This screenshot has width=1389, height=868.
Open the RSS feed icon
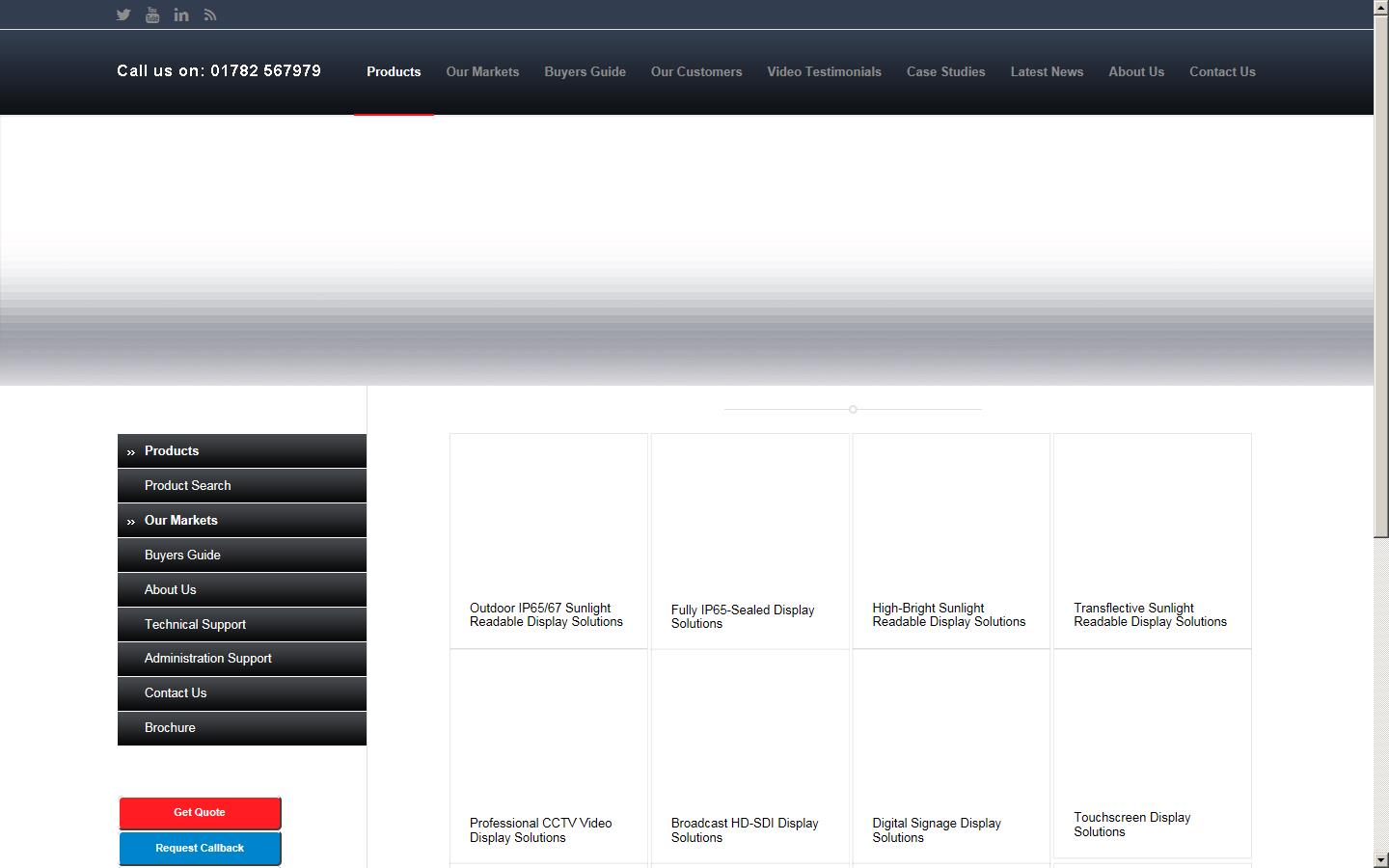[x=210, y=14]
